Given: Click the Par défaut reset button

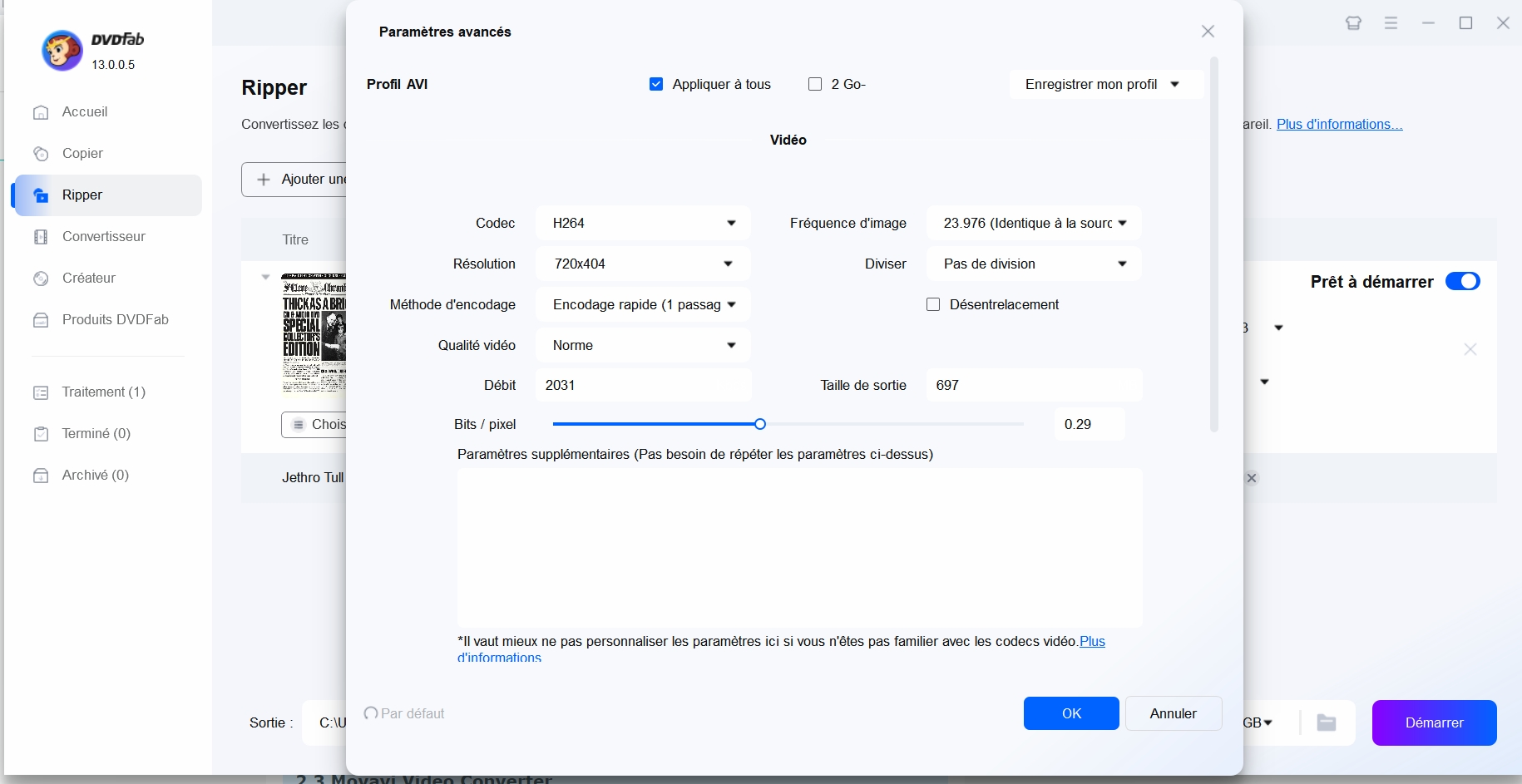Looking at the screenshot, I should pos(404,713).
